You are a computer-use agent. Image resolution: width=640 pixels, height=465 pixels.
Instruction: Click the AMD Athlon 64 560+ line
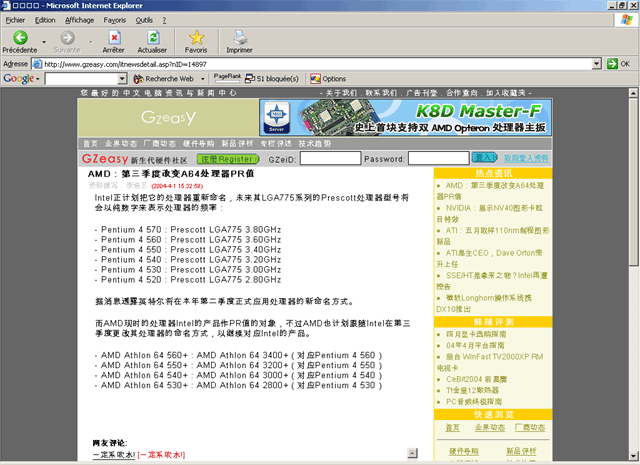pyautogui.click(x=238, y=355)
